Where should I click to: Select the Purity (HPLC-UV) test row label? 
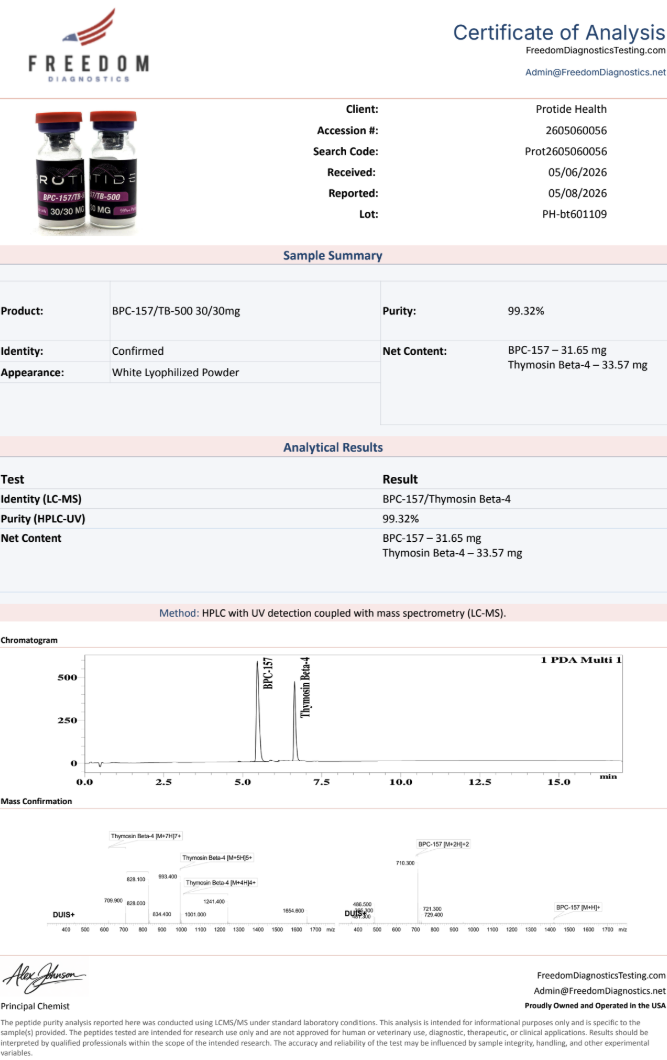point(43,519)
